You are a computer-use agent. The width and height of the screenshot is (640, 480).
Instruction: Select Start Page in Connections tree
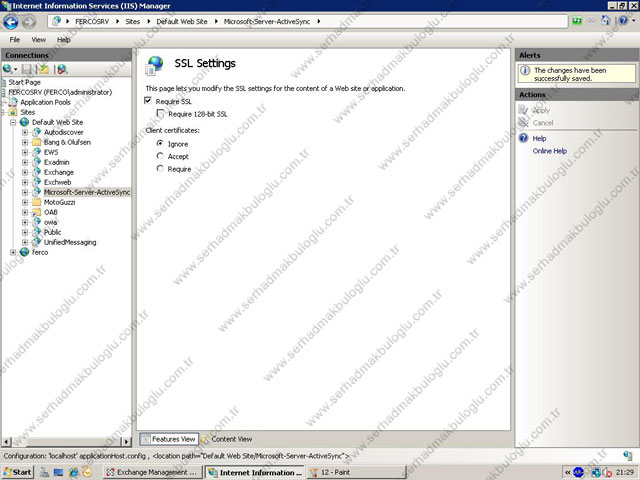24,82
